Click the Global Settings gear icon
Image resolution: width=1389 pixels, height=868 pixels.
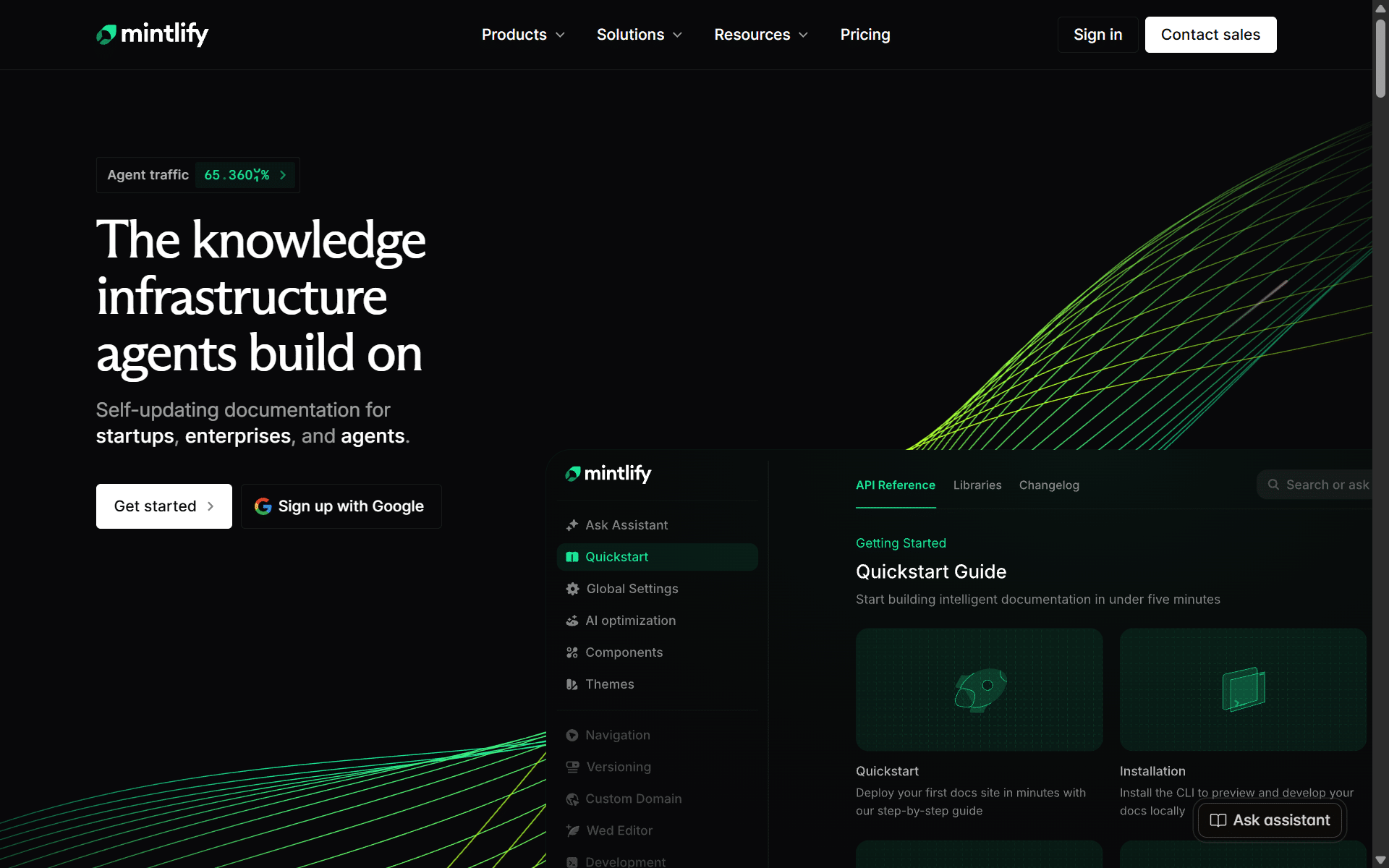click(x=572, y=589)
